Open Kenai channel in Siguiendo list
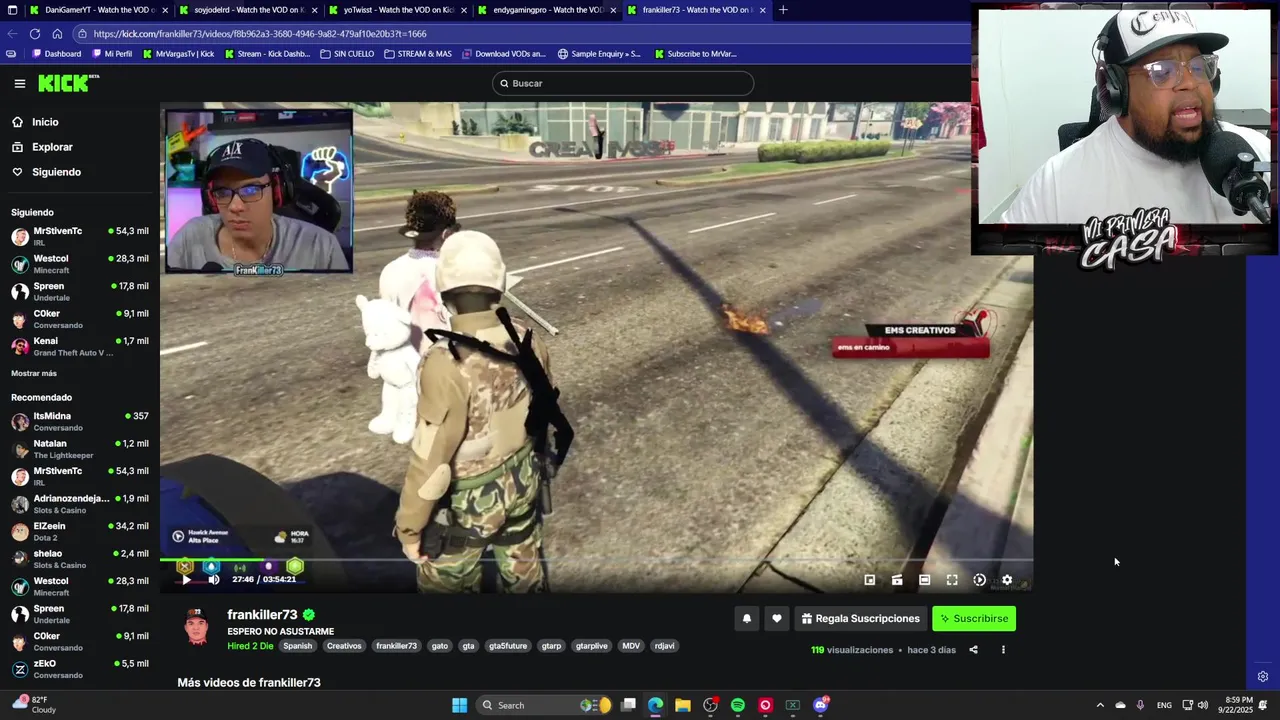 (x=80, y=346)
